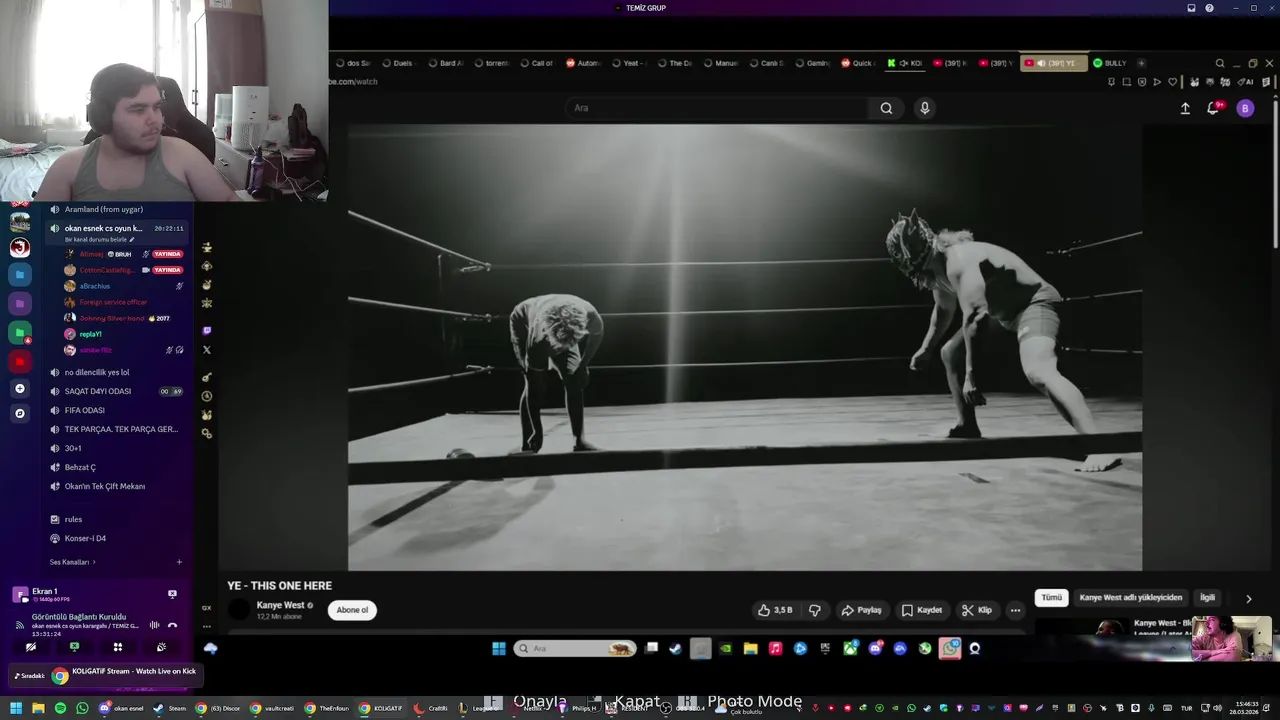Open the rules channel
Screen dimensions: 1280x720
73,519
